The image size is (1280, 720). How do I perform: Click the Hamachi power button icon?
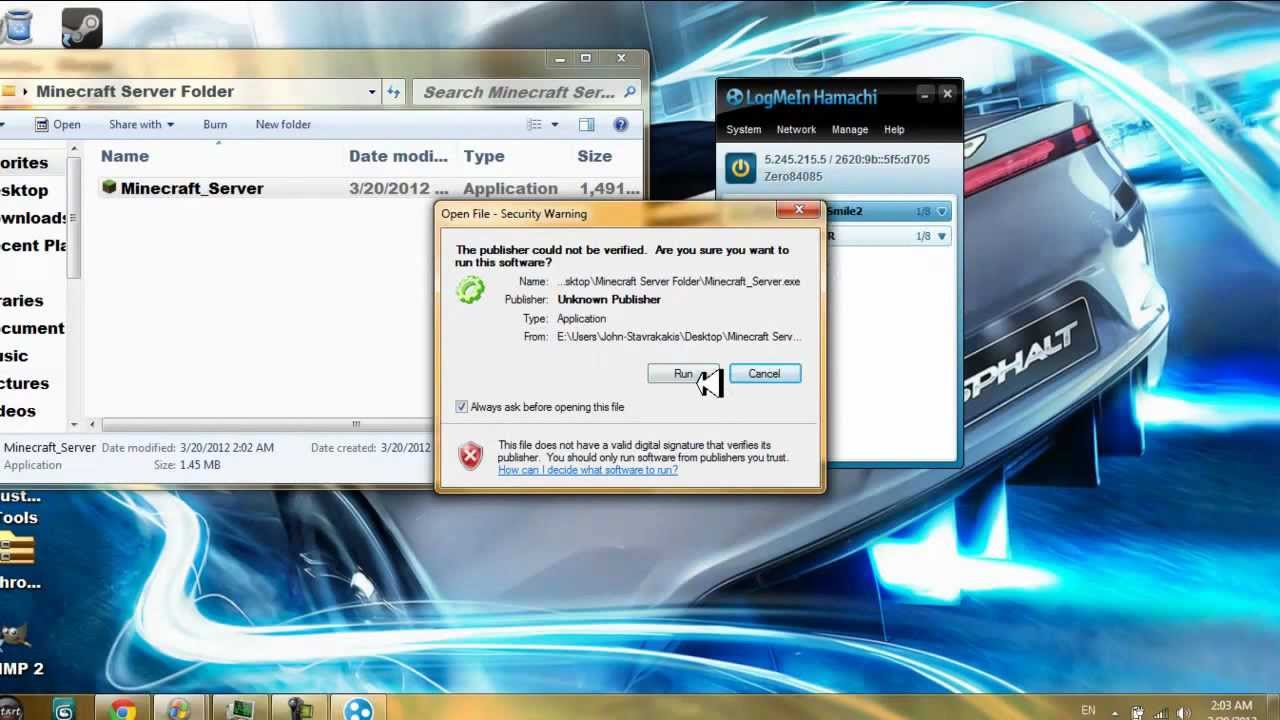point(740,167)
